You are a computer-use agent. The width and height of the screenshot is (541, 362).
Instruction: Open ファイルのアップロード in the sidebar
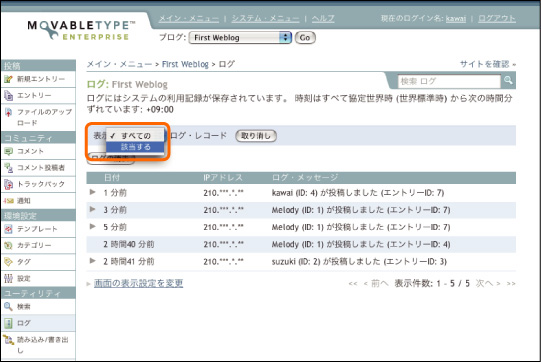click(45, 117)
